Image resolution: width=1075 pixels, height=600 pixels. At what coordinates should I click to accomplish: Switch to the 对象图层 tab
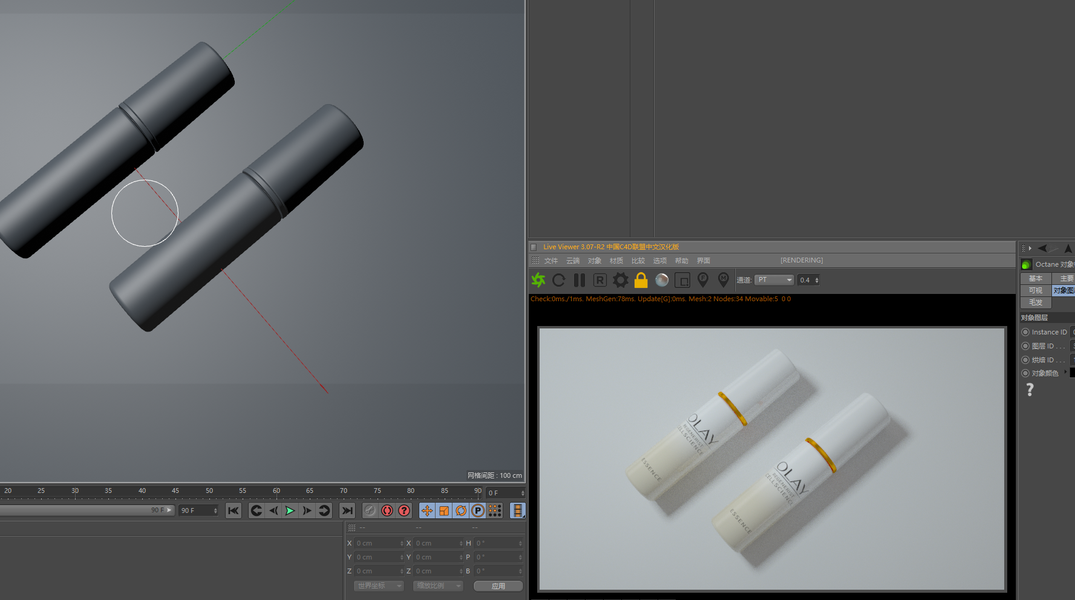1064,291
